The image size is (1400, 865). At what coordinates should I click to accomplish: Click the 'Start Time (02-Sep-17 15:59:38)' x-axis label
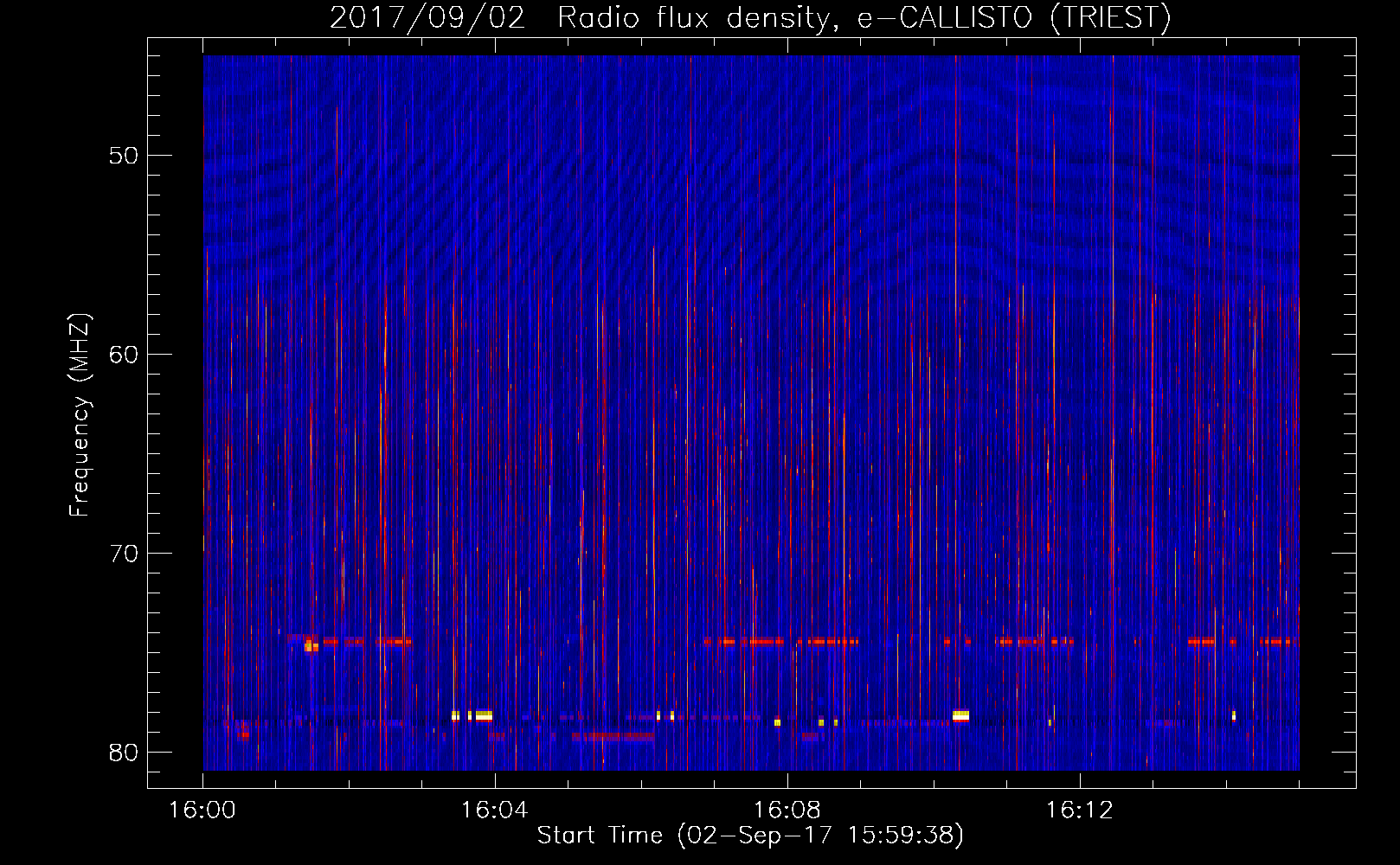tap(750, 836)
